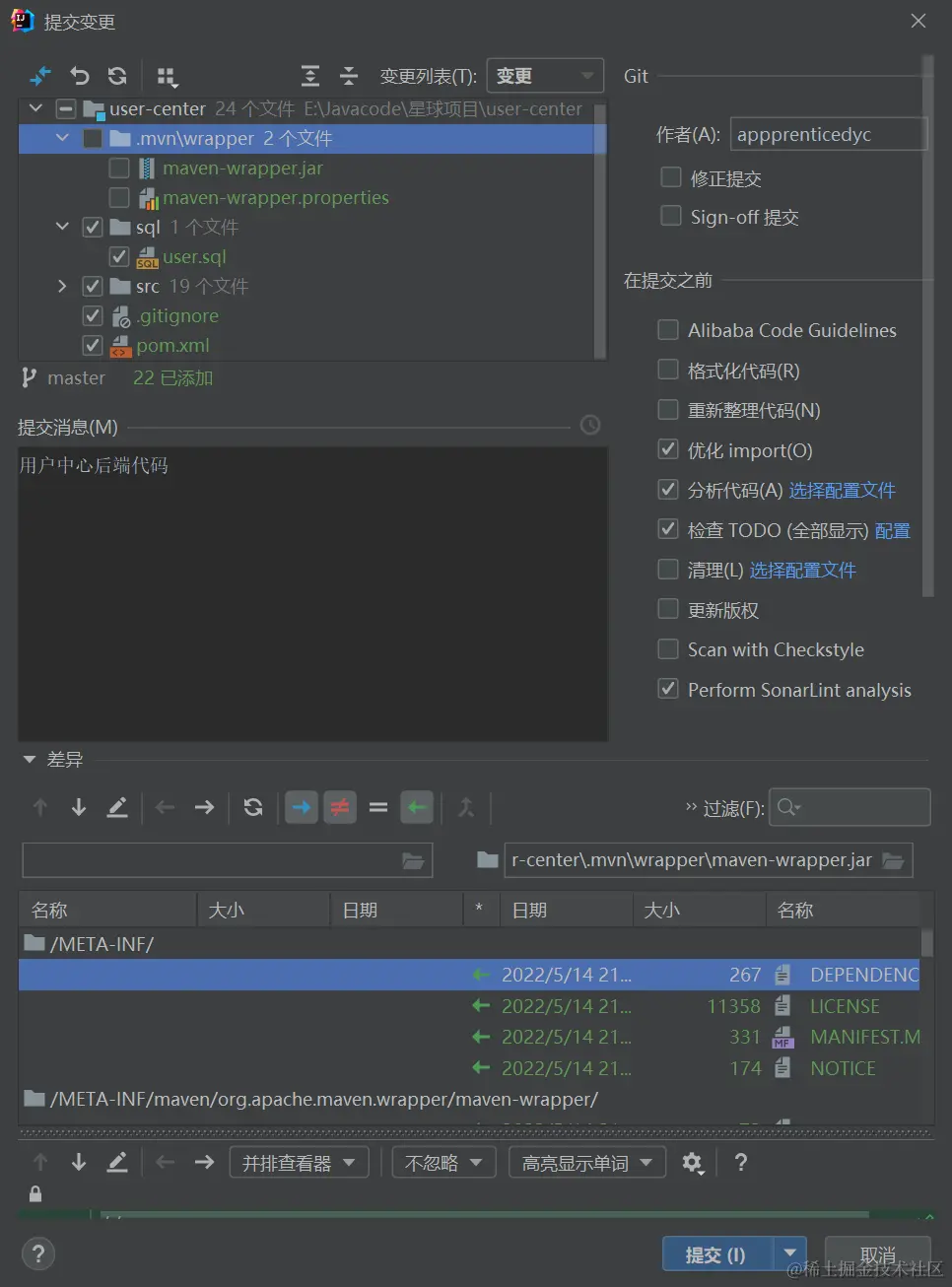Click the edit pencil icon in diff toolbar

[x=117, y=807]
